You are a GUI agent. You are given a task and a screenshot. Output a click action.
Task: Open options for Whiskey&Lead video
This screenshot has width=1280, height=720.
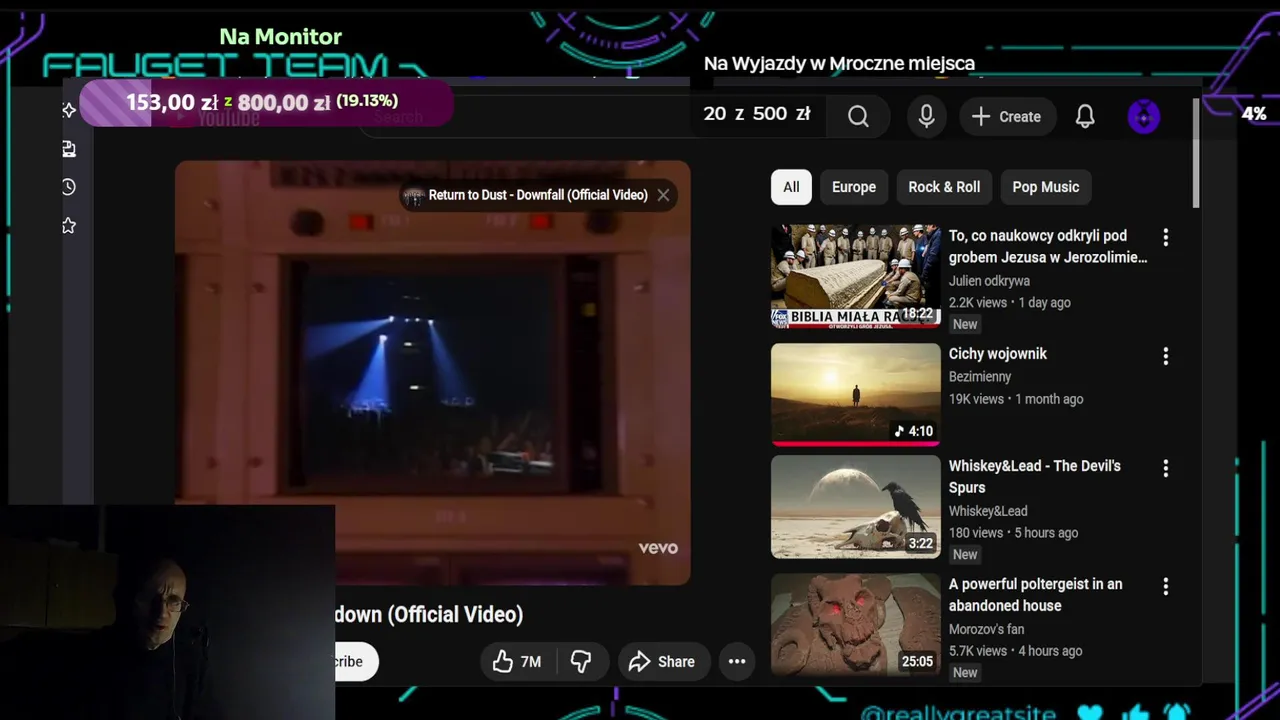pos(1165,468)
